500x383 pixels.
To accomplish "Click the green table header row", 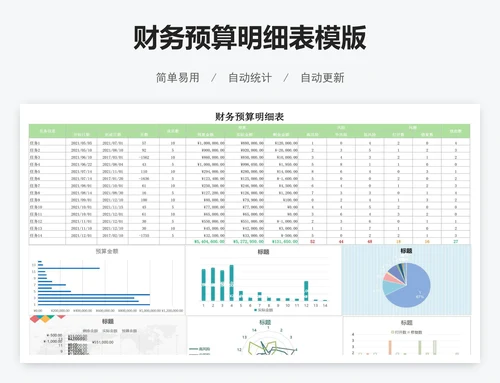I will (x=249, y=131).
